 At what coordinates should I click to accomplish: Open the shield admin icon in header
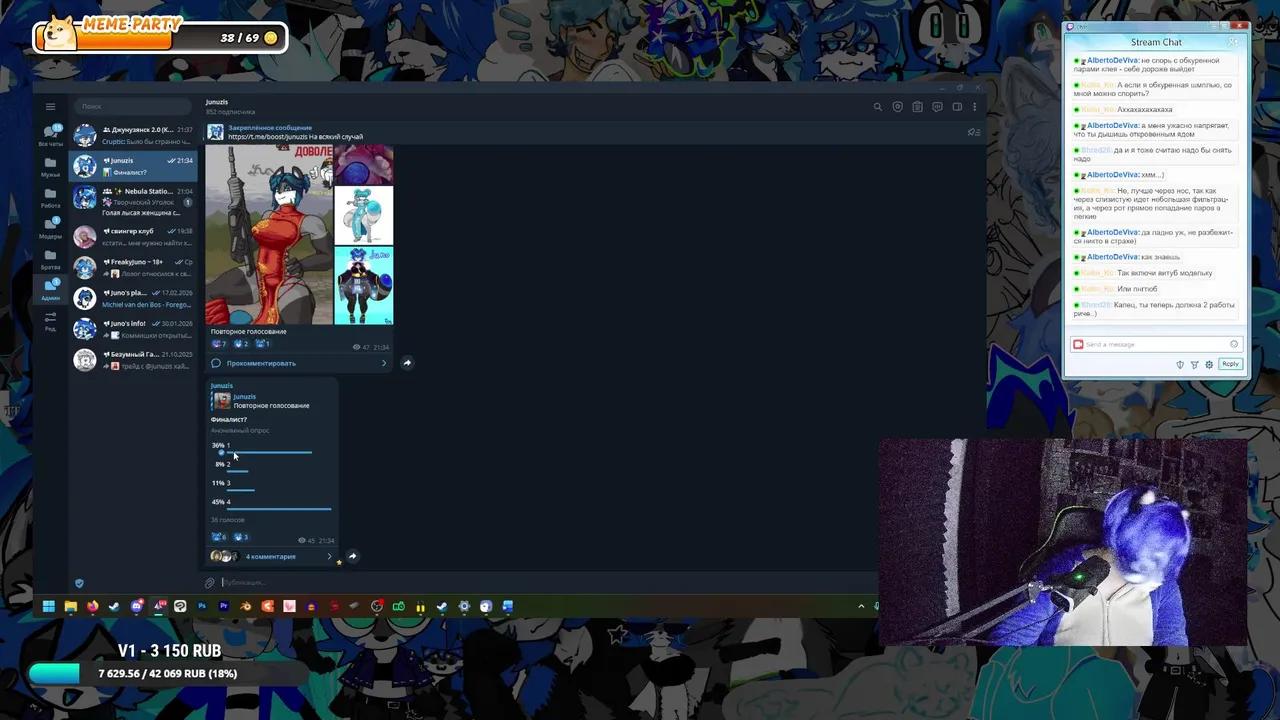pyautogui.click(x=897, y=107)
